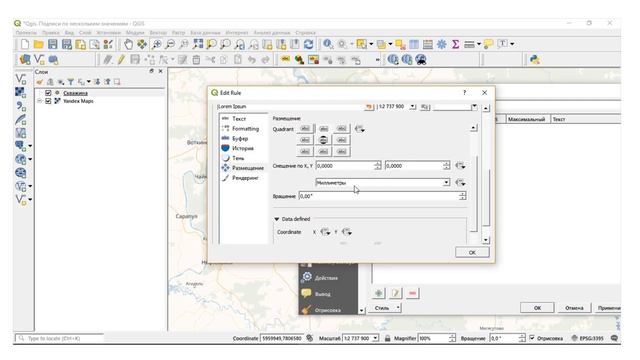Click the Отмена button in layer properties
Viewport: 640px width, 360px height.
pos(574,308)
